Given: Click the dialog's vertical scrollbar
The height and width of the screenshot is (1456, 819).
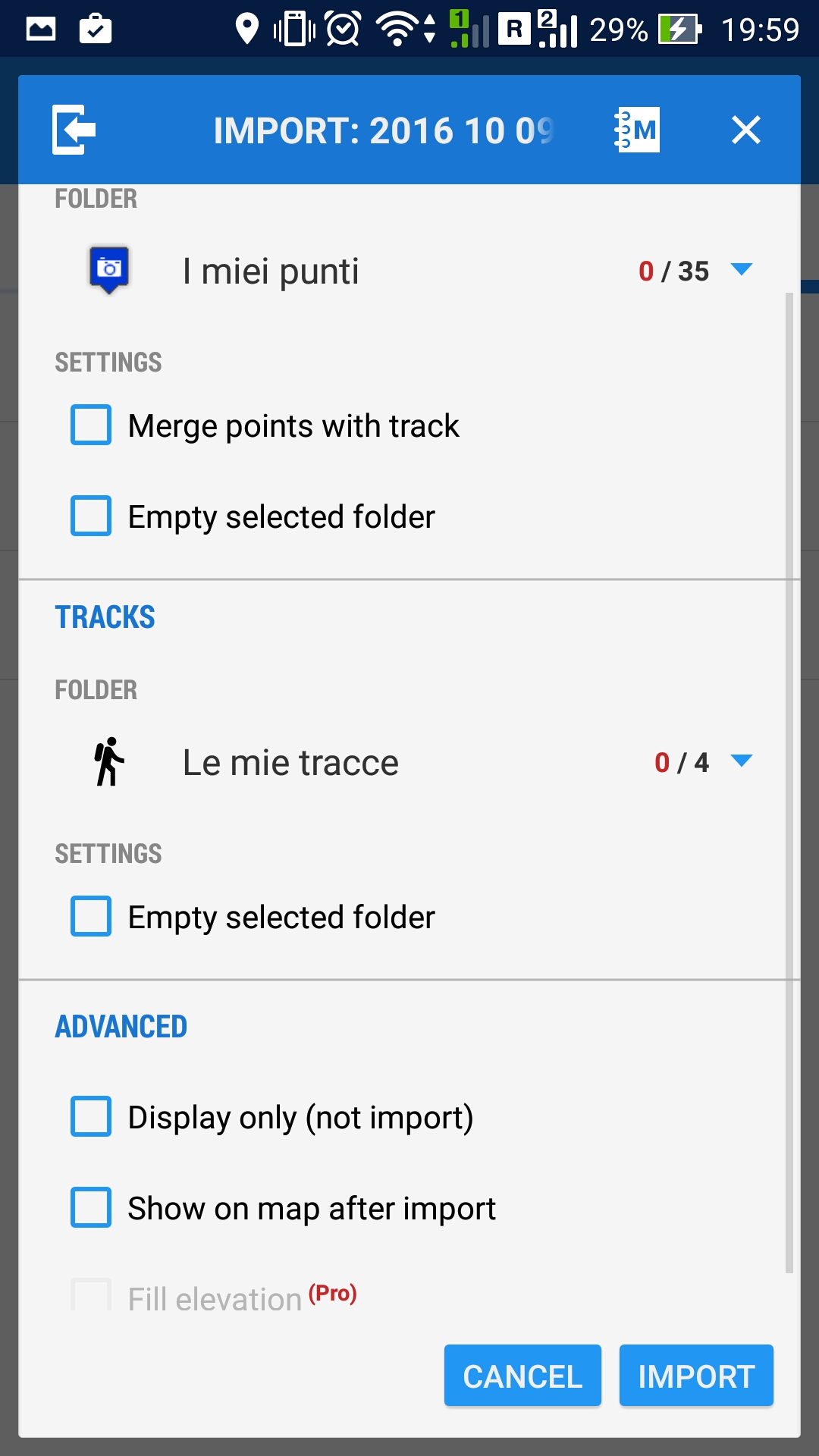Looking at the screenshot, I should click(x=789, y=781).
